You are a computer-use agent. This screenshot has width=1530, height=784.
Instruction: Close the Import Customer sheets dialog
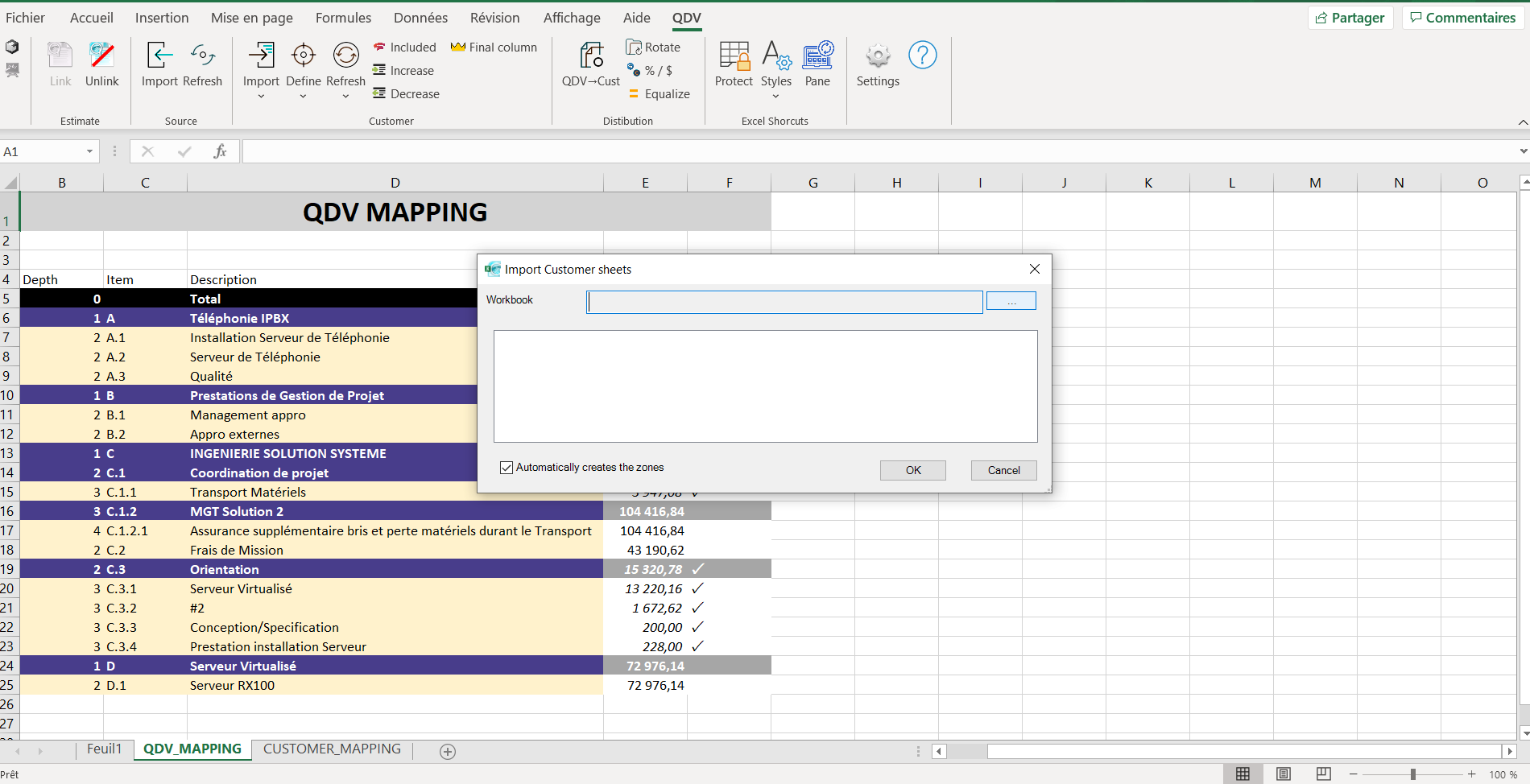point(1035,269)
